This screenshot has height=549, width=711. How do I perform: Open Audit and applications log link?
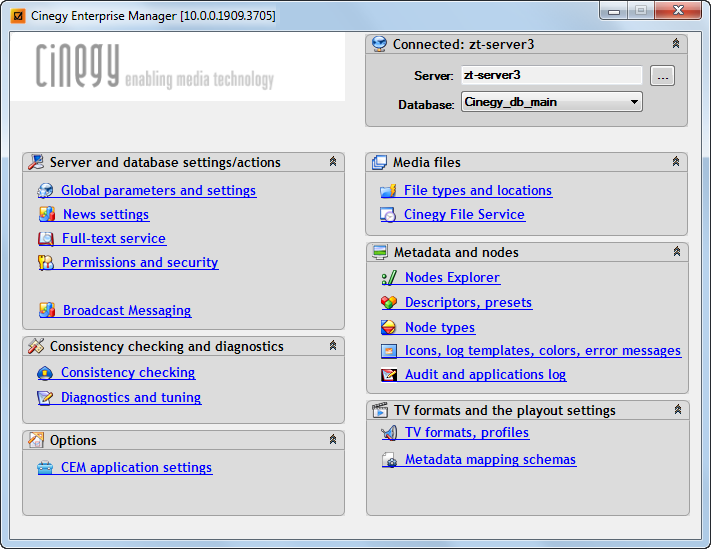click(485, 374)
